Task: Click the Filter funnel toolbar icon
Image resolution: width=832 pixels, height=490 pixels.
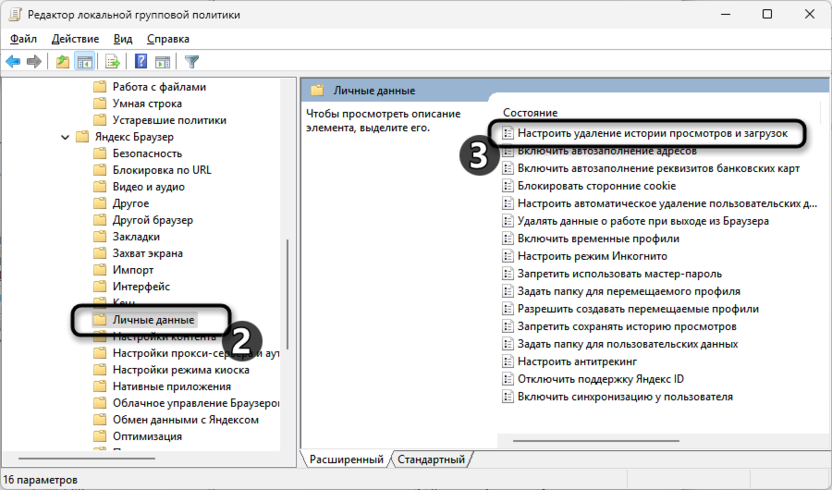Action: 192,62
